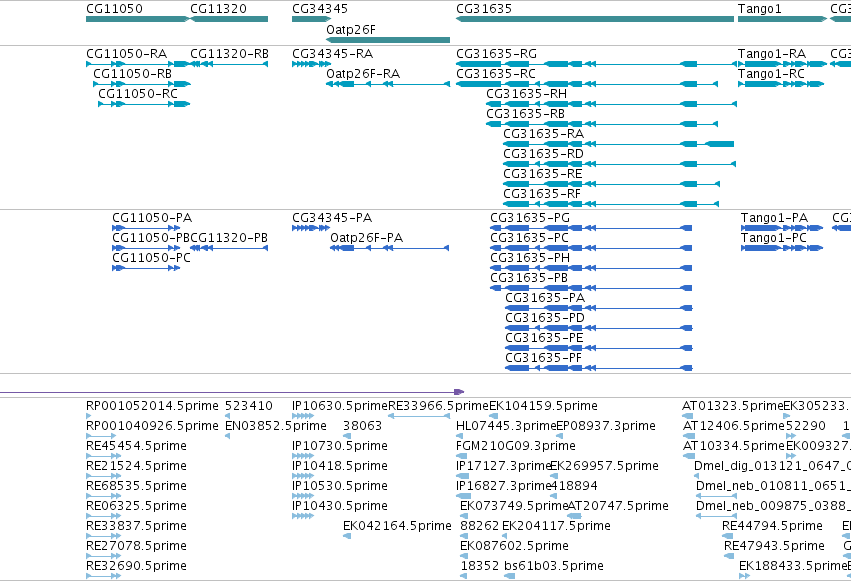Select EST RE68535.5prime

coord(136,486)
